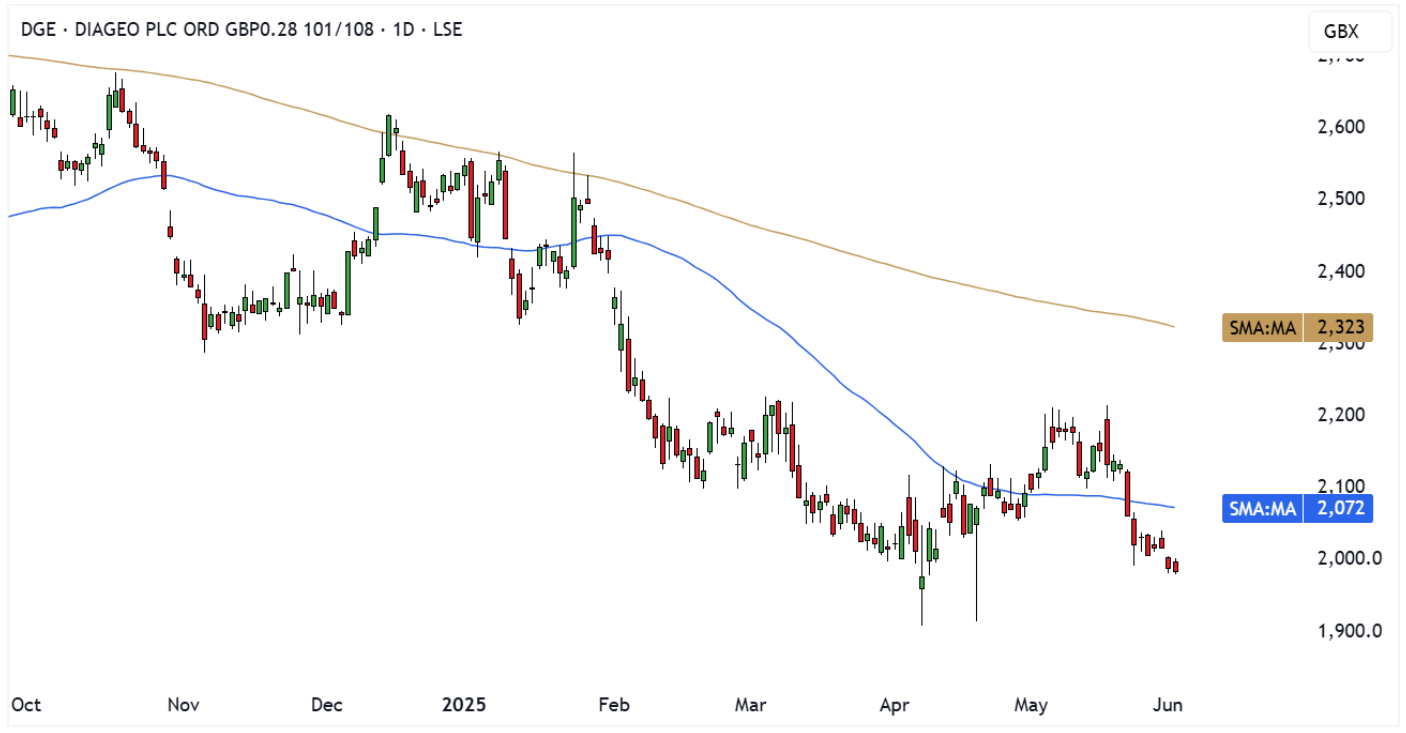This screenshot has height=733, width=1406.
Task: Click the Mar label on time axis
Action: click(750, 705)
